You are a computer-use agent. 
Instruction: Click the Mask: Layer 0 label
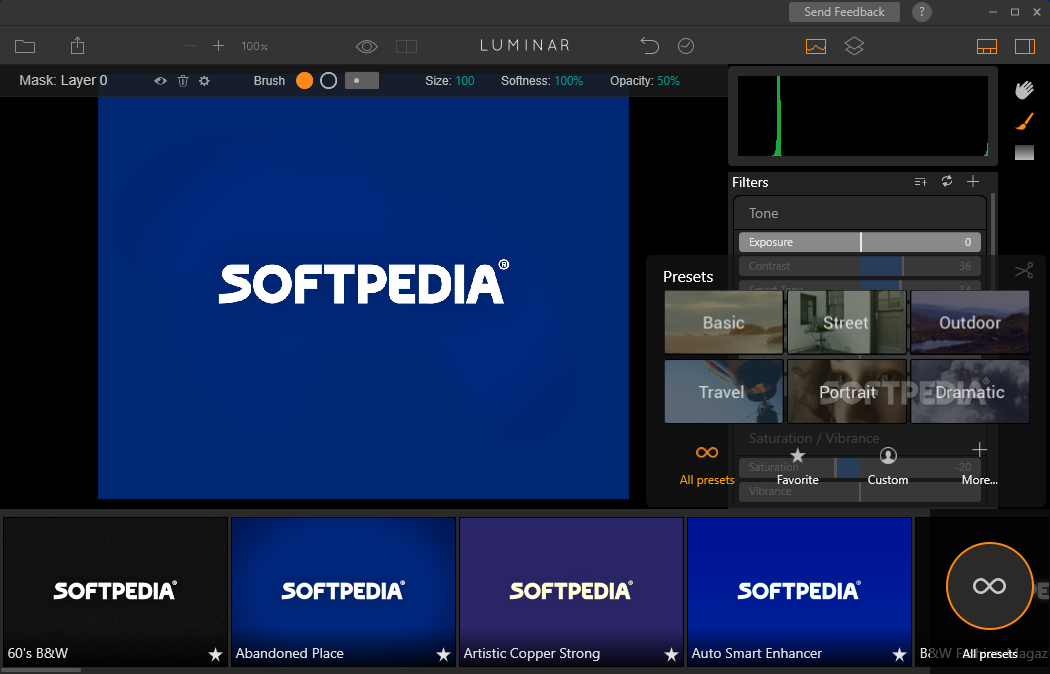click(63, 80)
